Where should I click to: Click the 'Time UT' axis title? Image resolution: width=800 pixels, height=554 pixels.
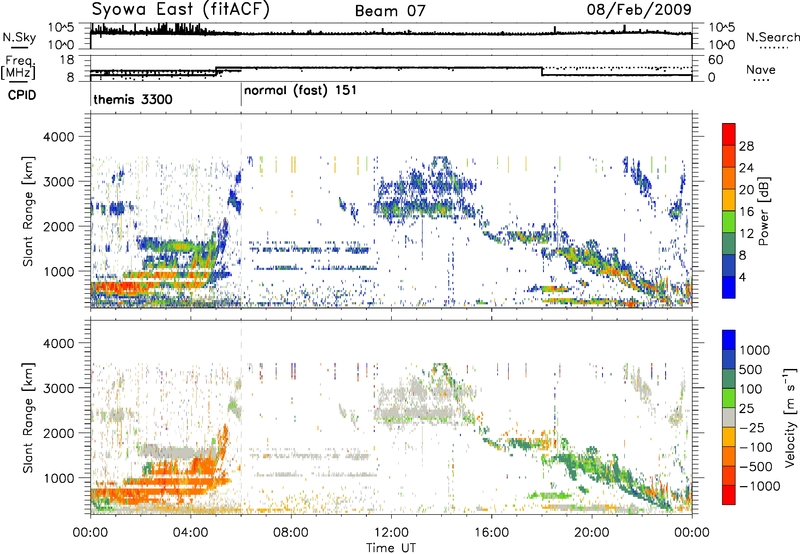coord(391,548)
